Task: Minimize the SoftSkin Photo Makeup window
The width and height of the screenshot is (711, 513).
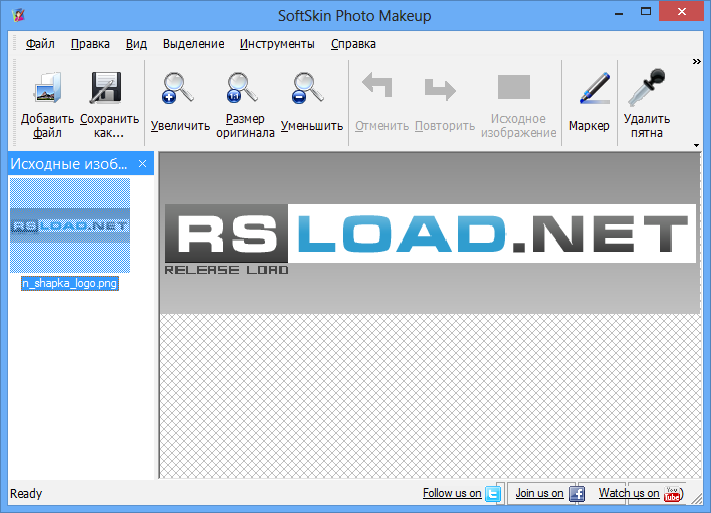Action: [618, 12]
